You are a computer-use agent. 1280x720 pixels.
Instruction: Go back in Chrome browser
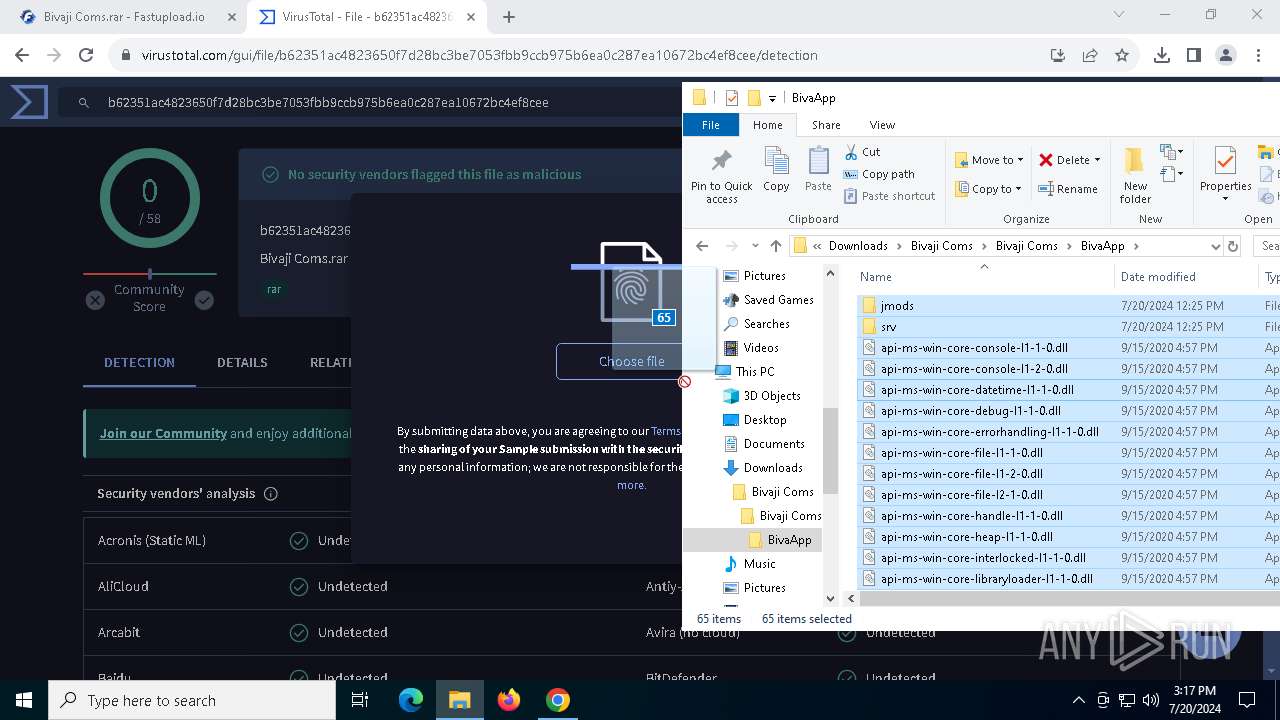[22, 55]
